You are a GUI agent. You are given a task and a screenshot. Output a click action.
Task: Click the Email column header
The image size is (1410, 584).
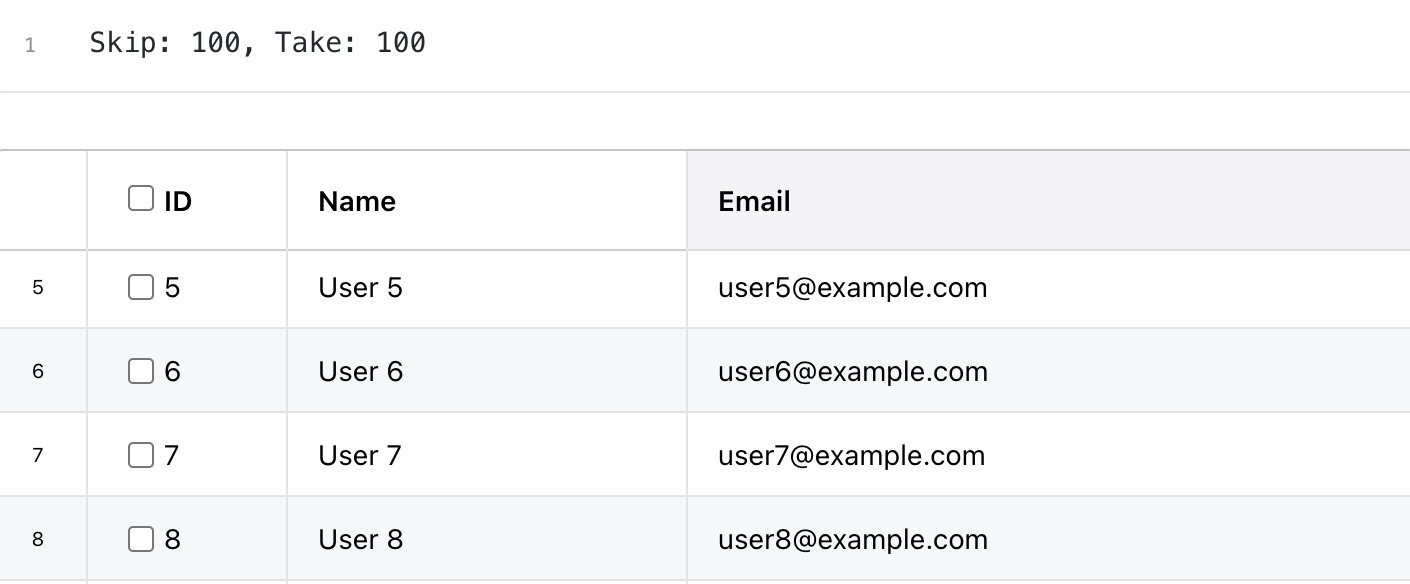pos(754,201)
